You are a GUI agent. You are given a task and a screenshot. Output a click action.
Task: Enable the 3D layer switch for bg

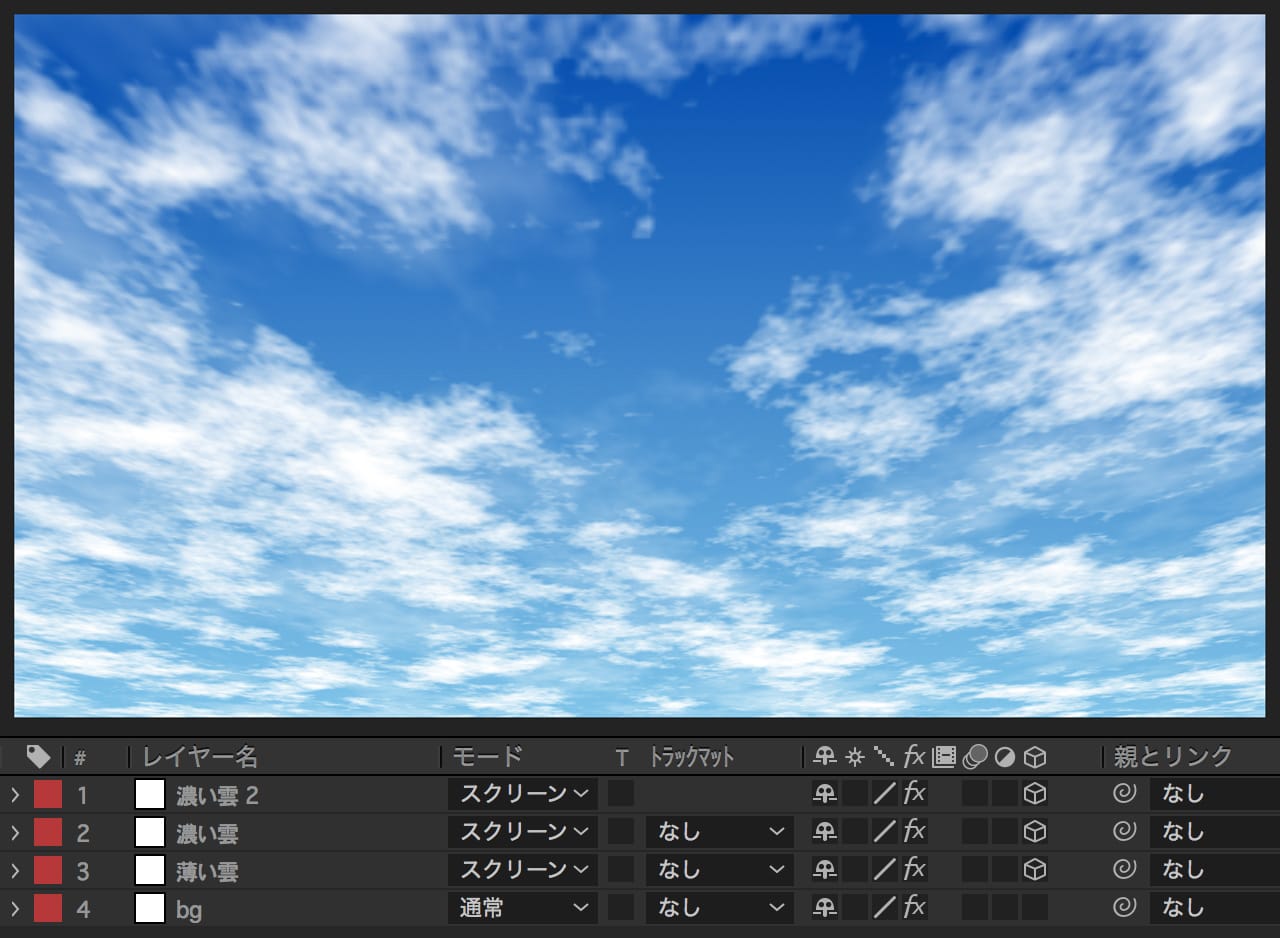(1035, 908)
